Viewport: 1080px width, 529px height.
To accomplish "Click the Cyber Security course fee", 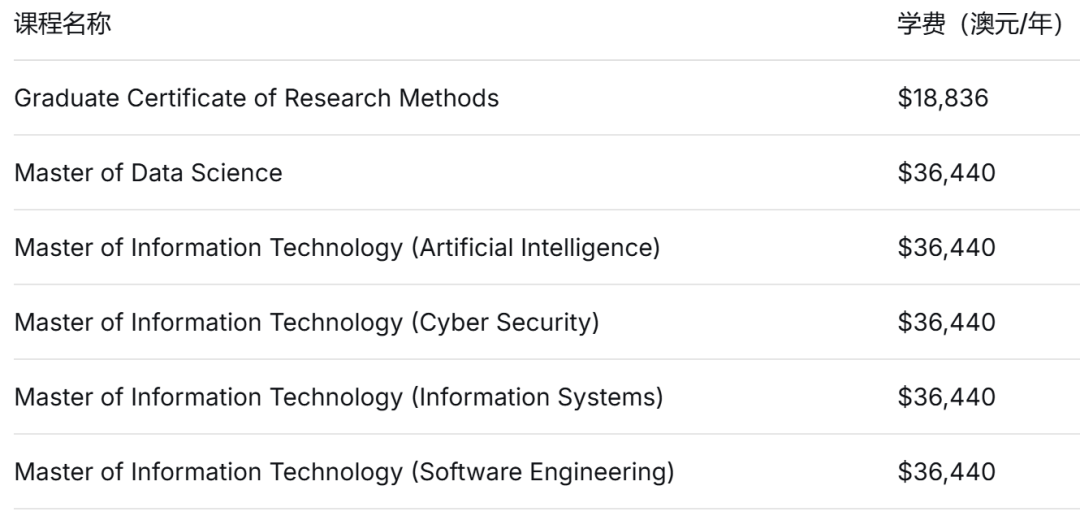I will pos(946,323).
